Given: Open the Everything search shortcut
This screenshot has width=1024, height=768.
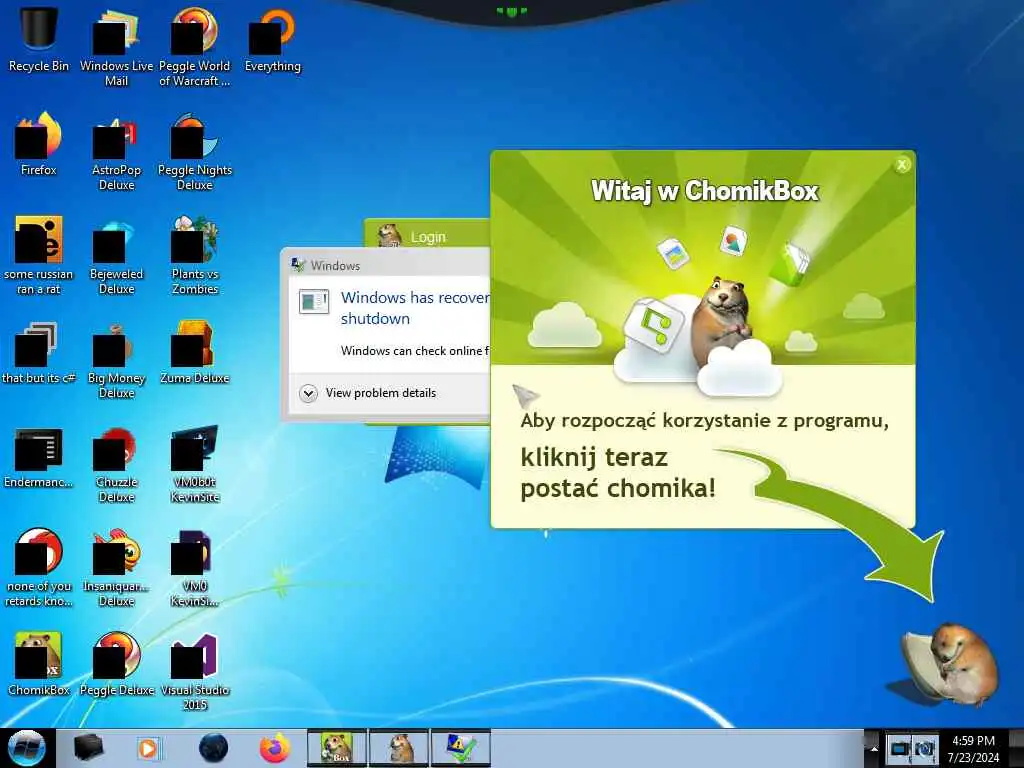Looking at the screenshot, I should click(x=272, y=39).
